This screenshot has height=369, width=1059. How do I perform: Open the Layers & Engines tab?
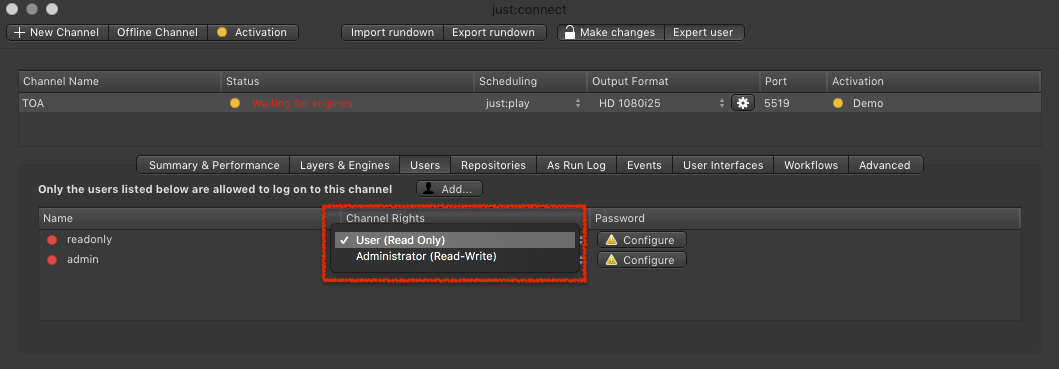point(344,165)
